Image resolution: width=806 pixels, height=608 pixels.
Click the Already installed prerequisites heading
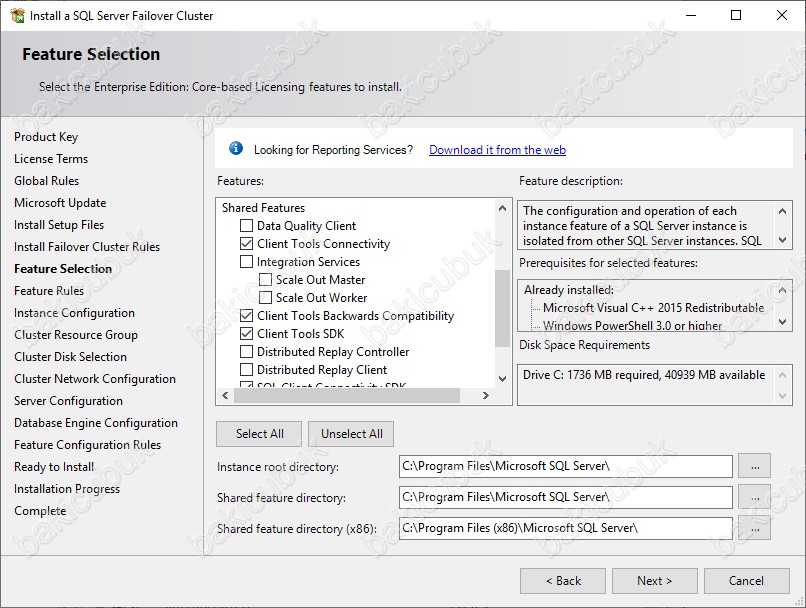569,290
